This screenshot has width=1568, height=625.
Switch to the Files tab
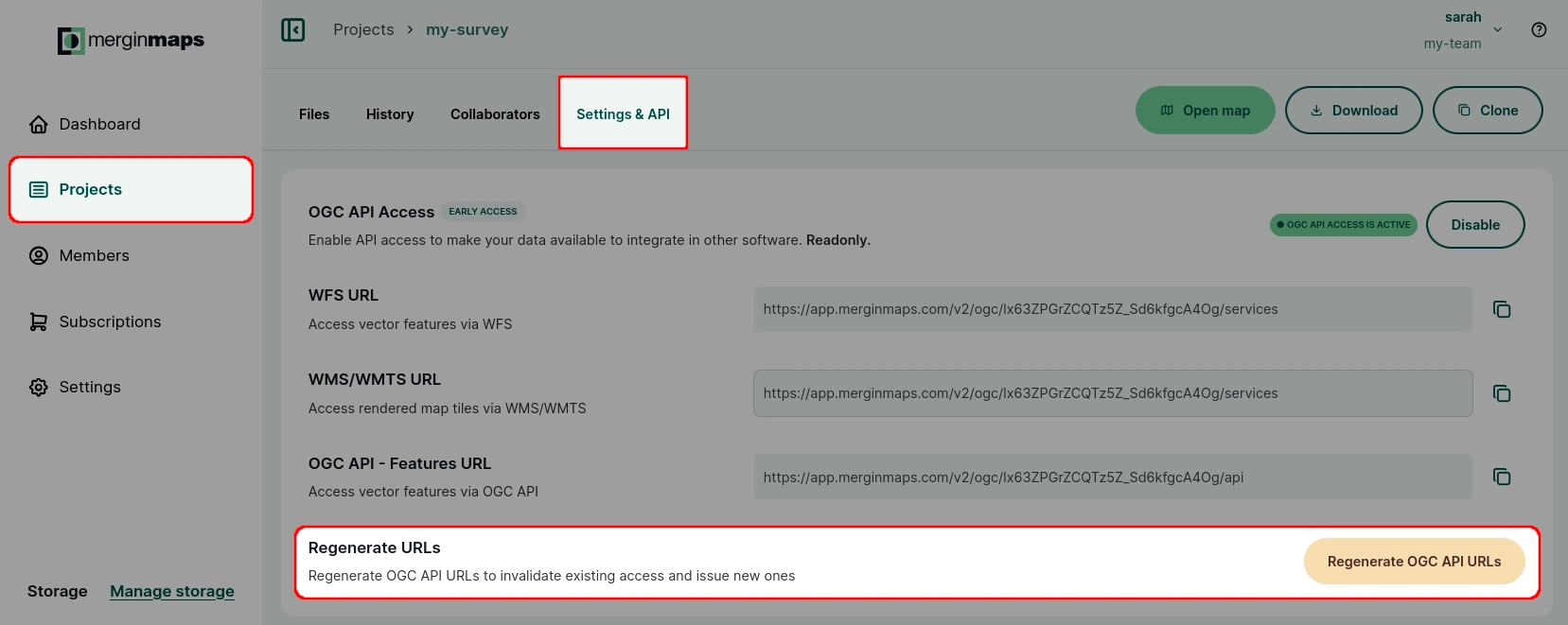click(314, 114)
